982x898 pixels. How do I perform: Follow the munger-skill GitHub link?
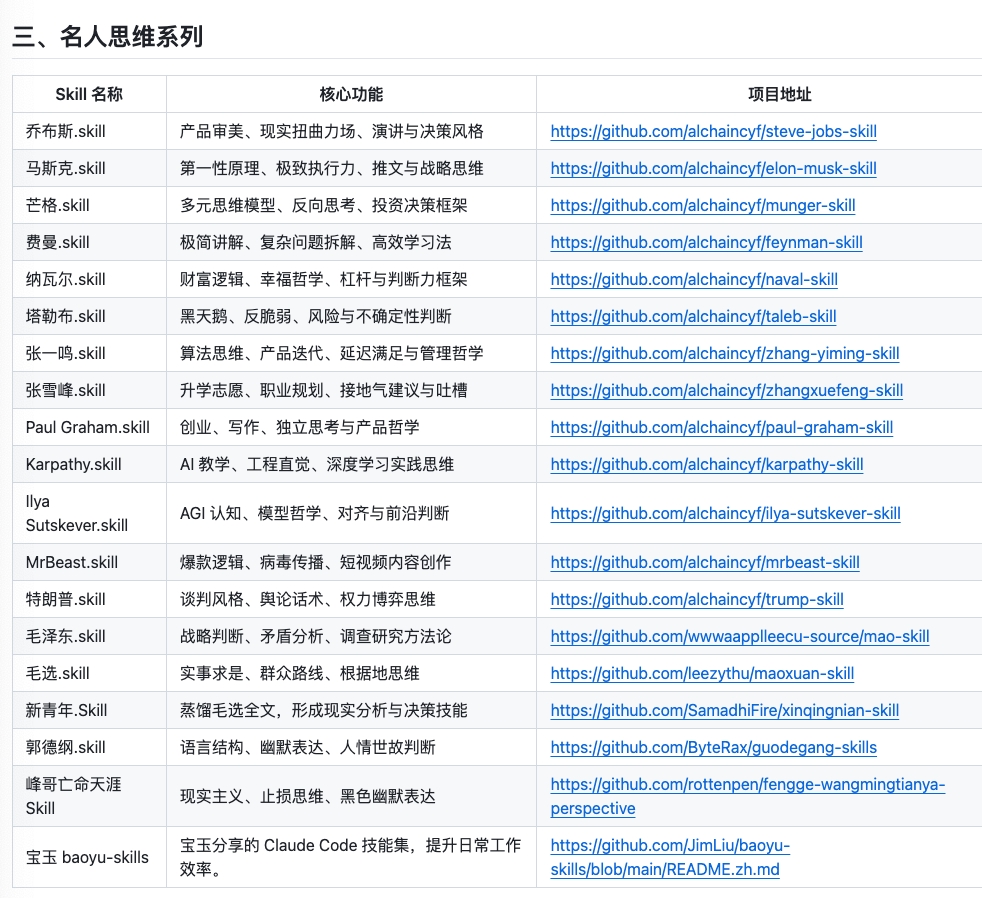pyautogui.click(x=703, y=205)
